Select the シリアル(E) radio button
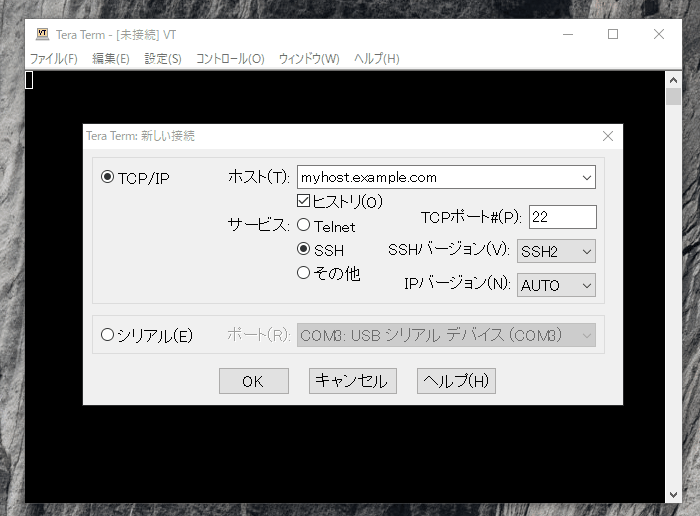 click(107, 335)
